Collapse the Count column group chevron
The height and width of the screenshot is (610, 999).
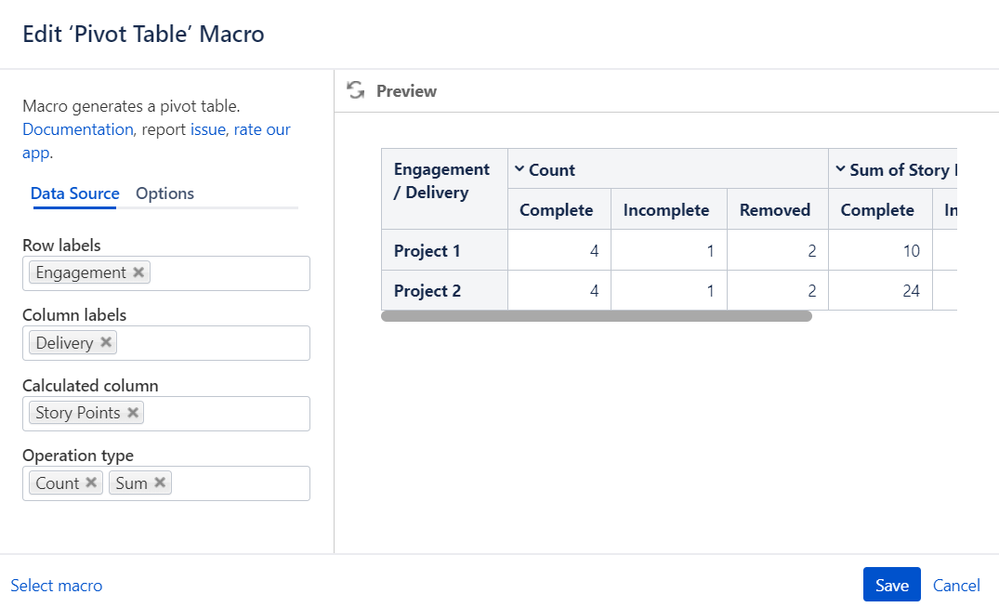click(x=519, y=169)
